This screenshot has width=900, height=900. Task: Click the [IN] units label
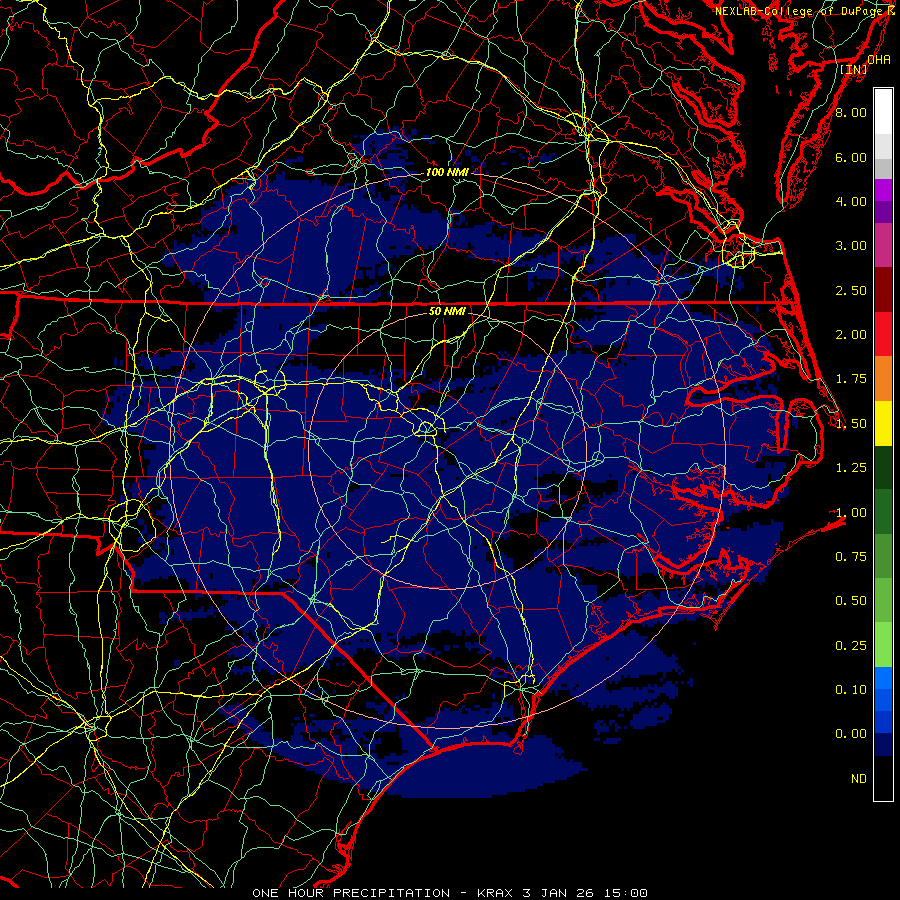coord(854,69)
